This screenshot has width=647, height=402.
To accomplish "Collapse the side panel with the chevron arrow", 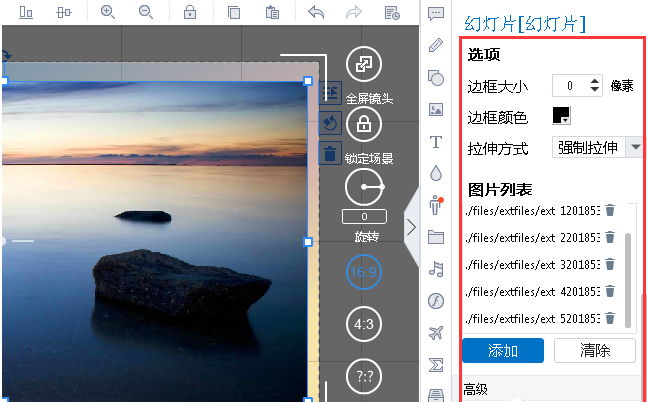I will point(411,227).
